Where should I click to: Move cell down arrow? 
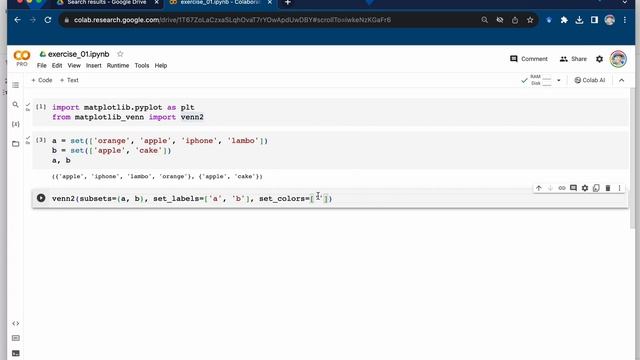point(550,188)
